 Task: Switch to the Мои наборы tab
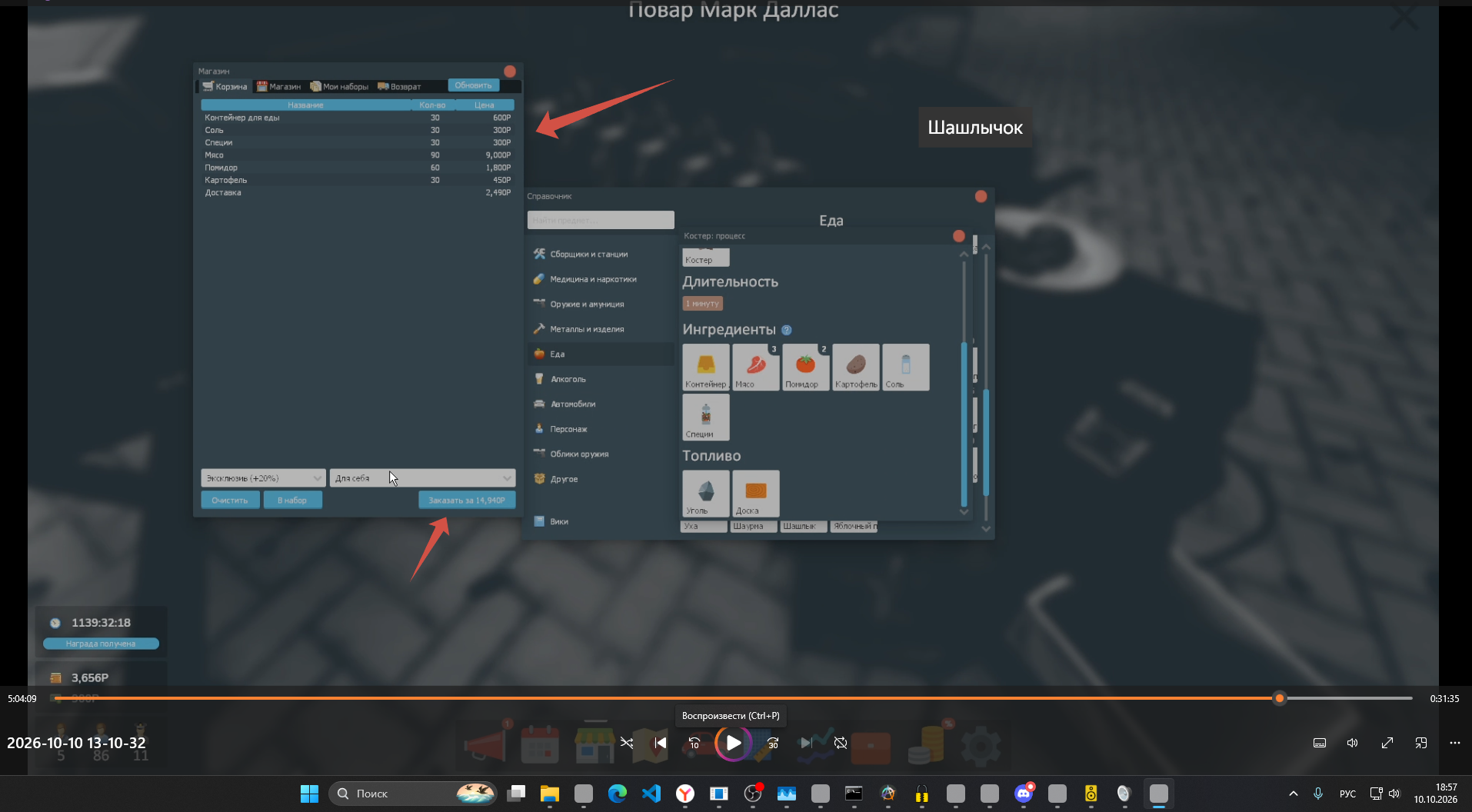tap(339, 86)
